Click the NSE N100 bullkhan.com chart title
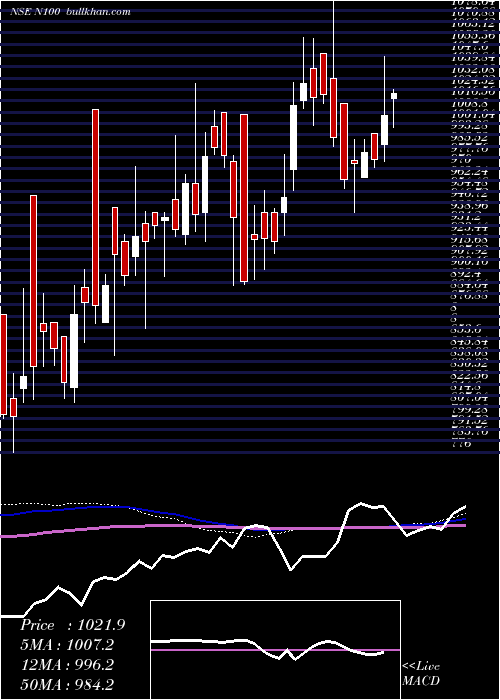Image resolution: width=500 pixels, height=700 pixels. pyautogui.click(x=70, y=12)
